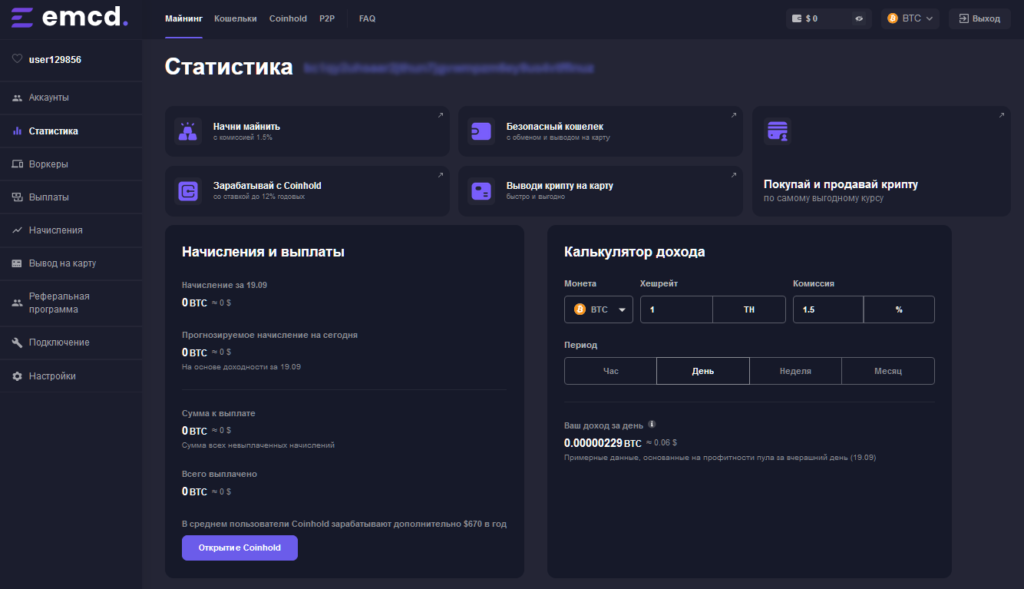This screenshot has width=1024, height=589.
Task: Toggle balance visibility eye icon
Action: [858, 18]
